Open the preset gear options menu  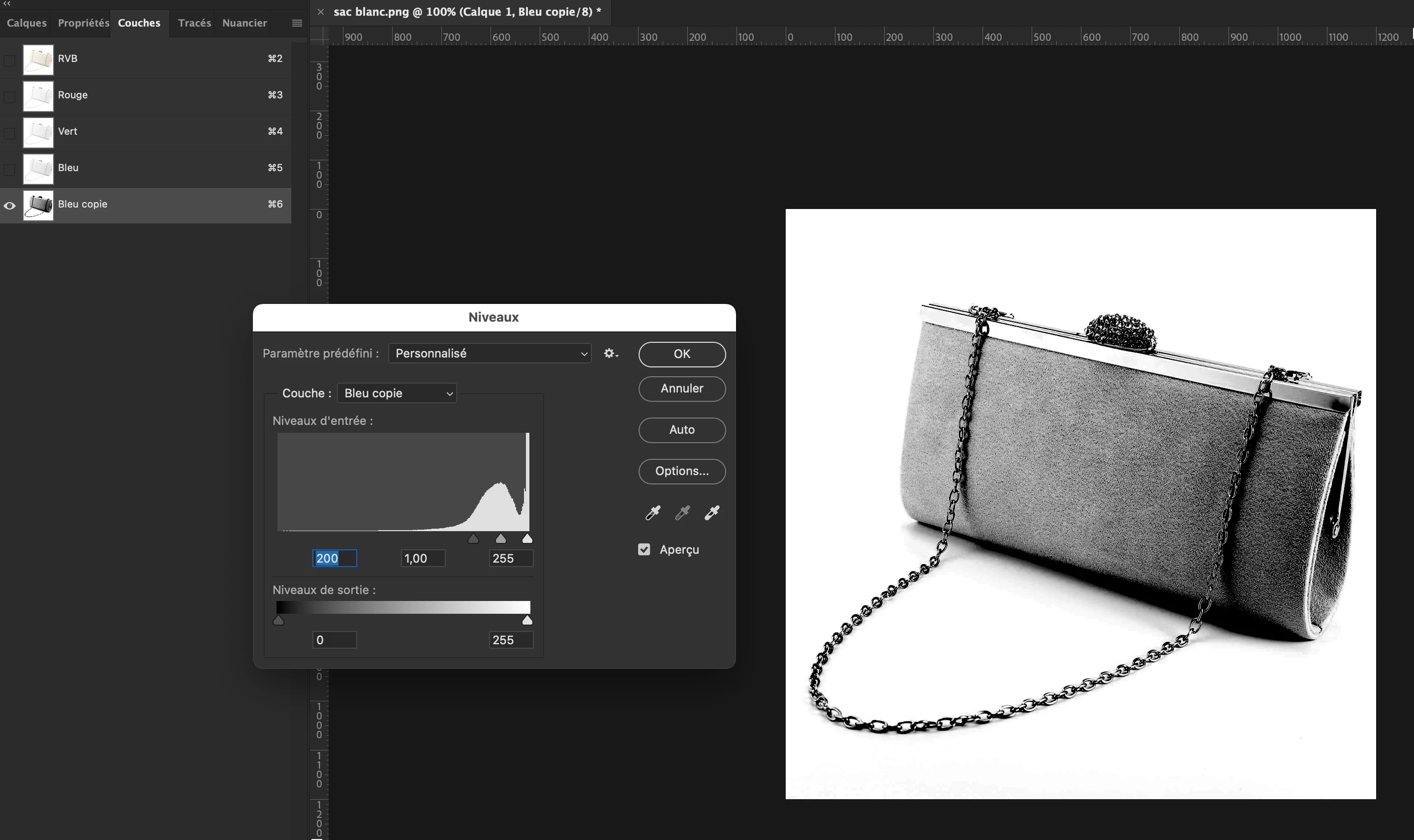point(611,353)
